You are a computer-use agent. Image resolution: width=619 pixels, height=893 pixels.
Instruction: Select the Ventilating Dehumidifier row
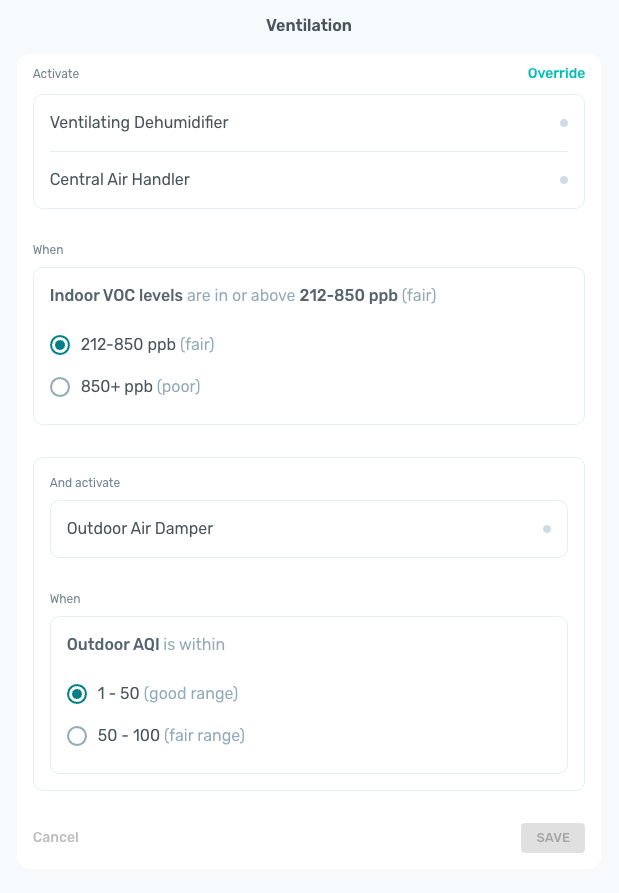coord(309,123)
